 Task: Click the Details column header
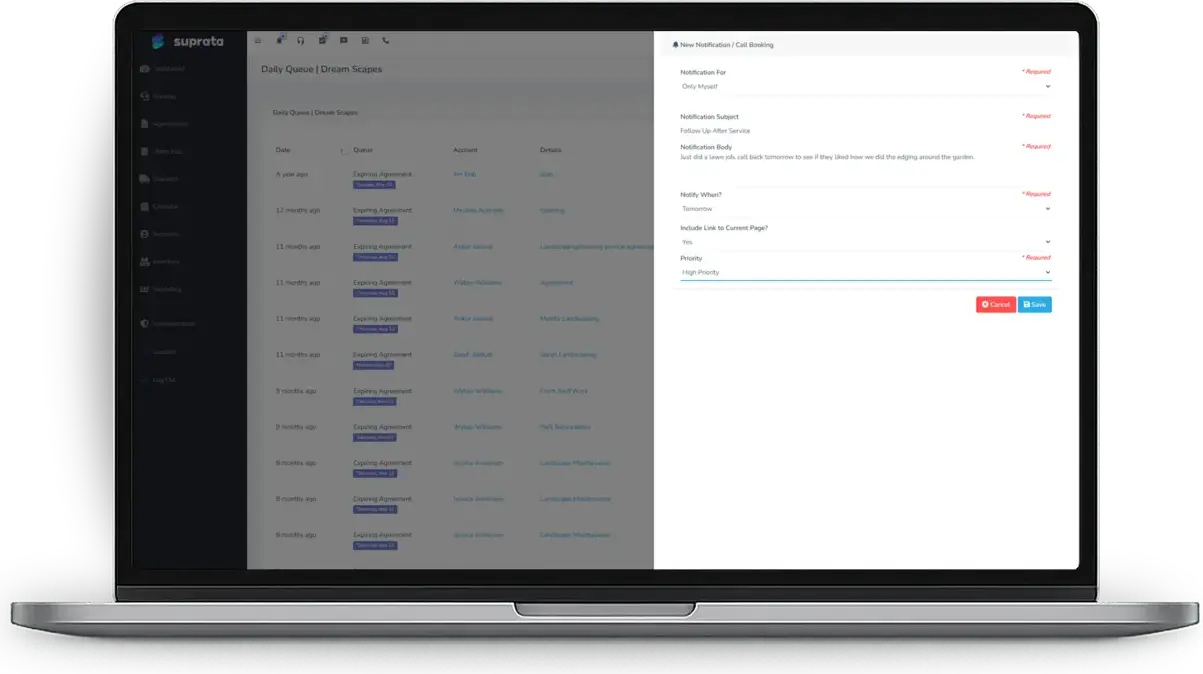[551, 151]
